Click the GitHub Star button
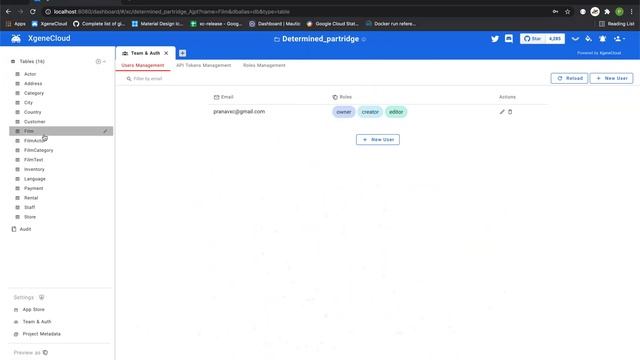The height and width of the screenshot is (360, 640). pos(532,39)
